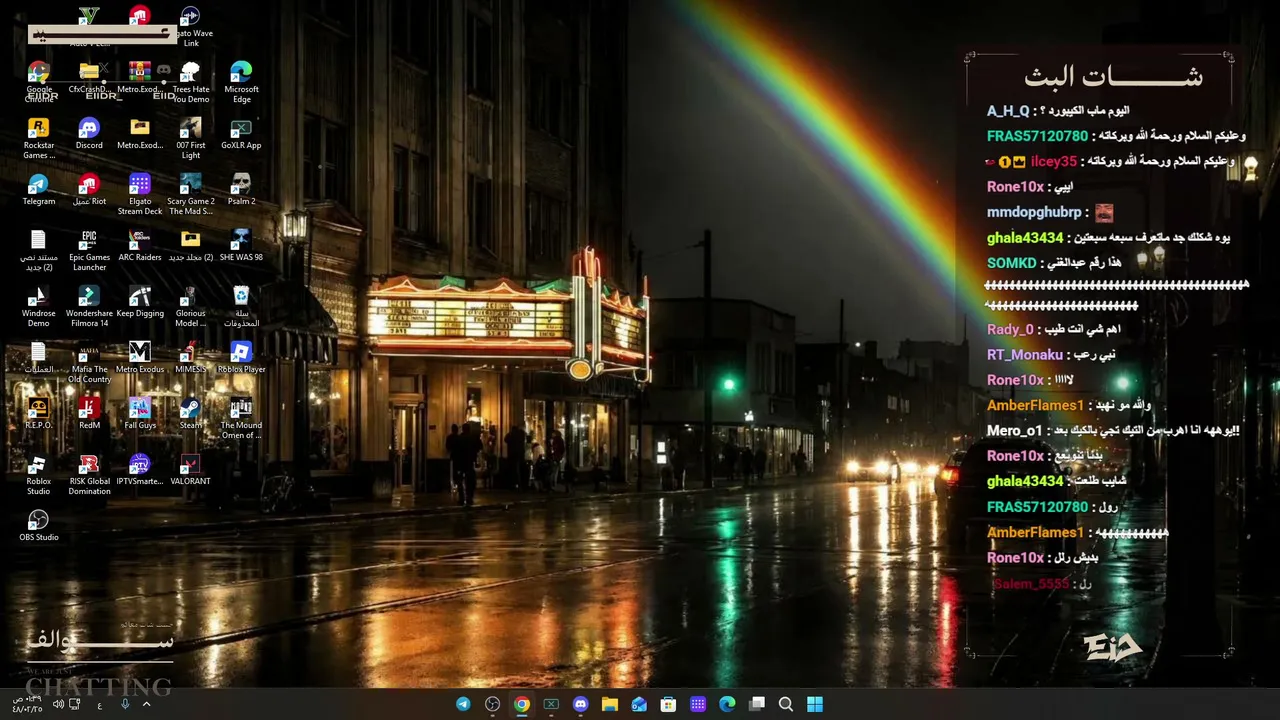Switch to Discord in the taskbar
1280x720 pixels.
pos(580,704)
